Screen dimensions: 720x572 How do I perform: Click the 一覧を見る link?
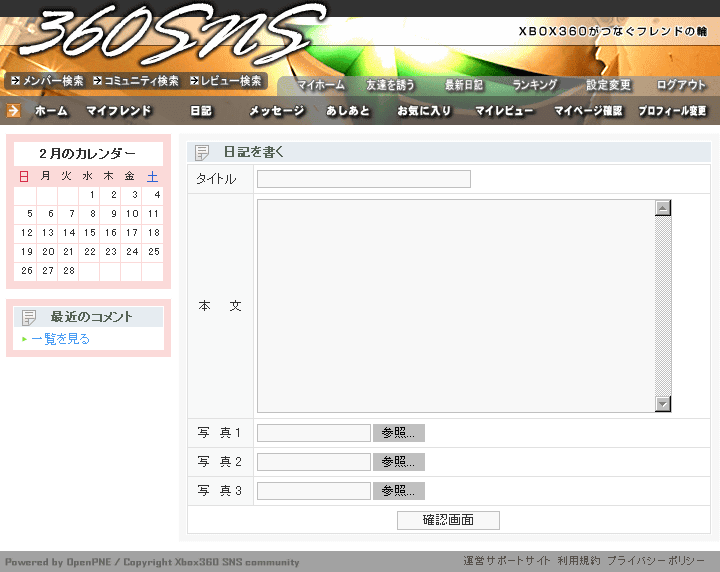coord(60,339)
